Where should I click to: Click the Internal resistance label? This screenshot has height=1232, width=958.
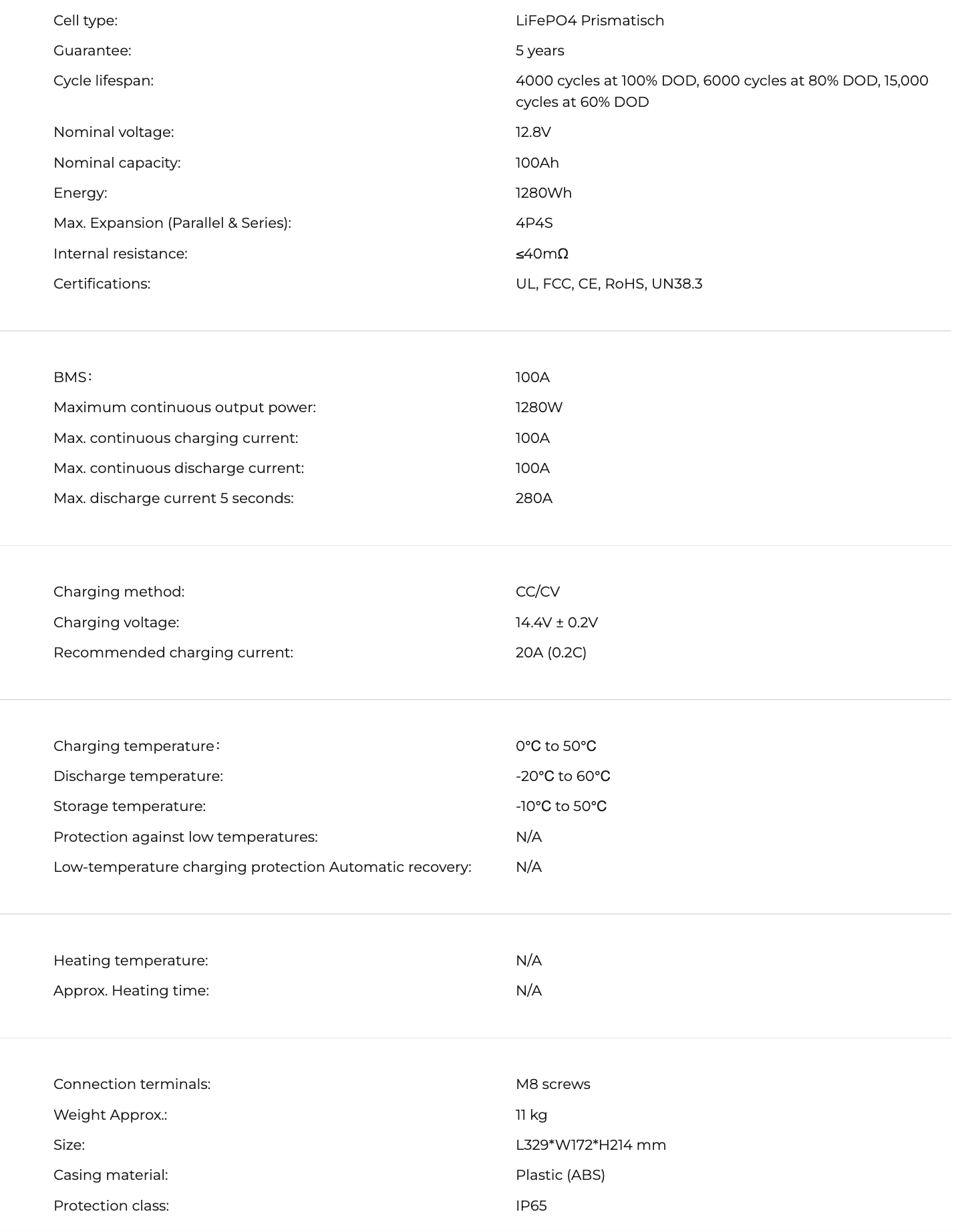coord(120,254)
